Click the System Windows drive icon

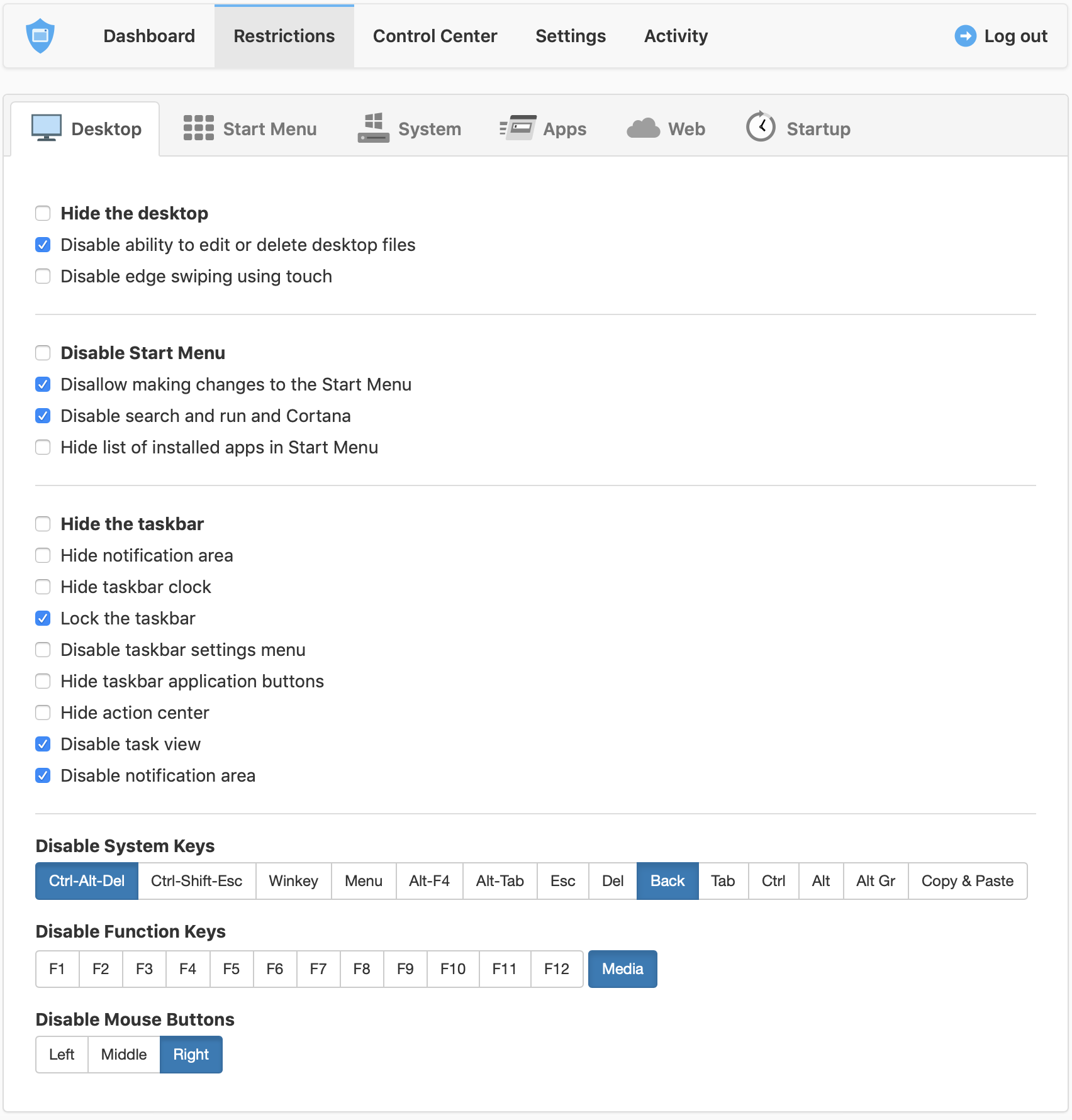[374, 128]
